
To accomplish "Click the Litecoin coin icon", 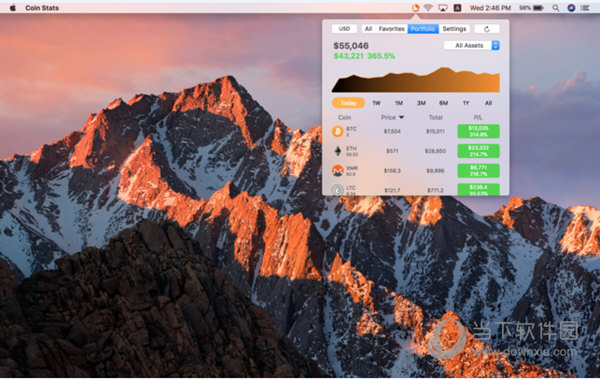I will pos(338,190).
